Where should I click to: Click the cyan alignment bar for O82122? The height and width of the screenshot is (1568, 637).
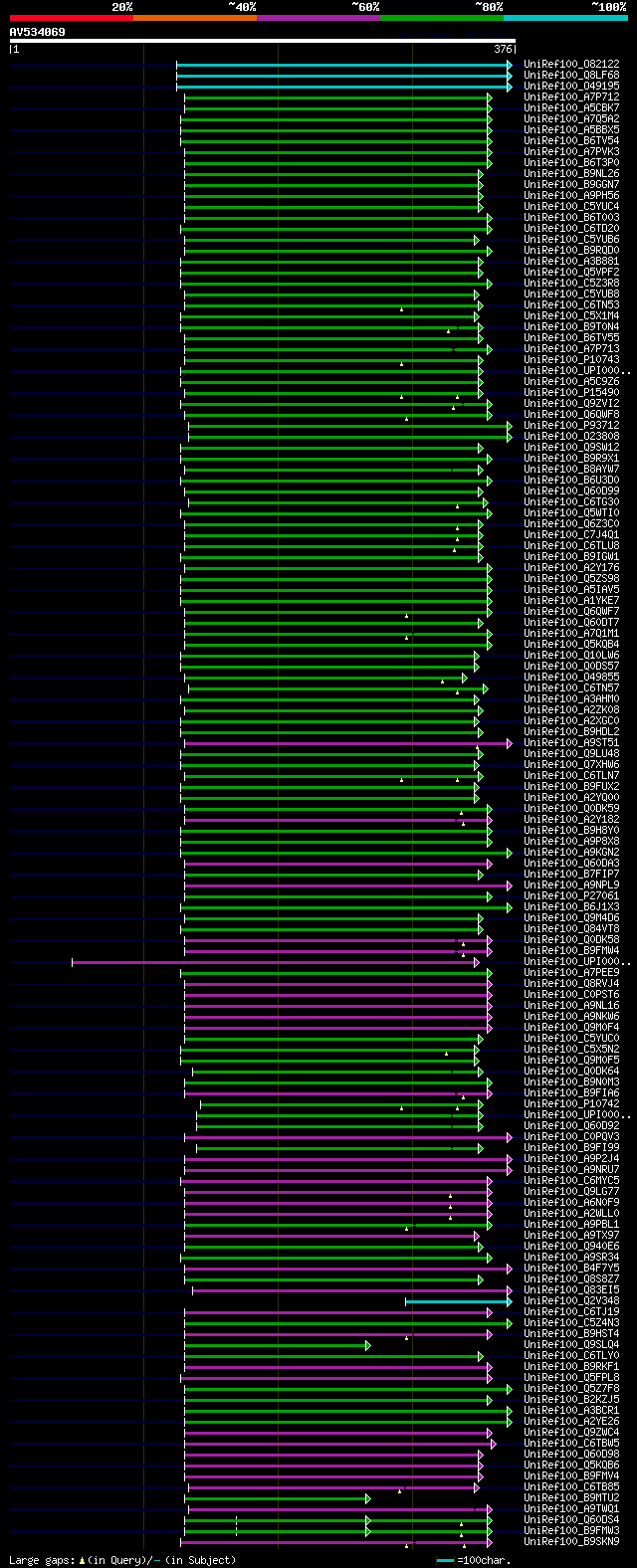tap(344, 64)
